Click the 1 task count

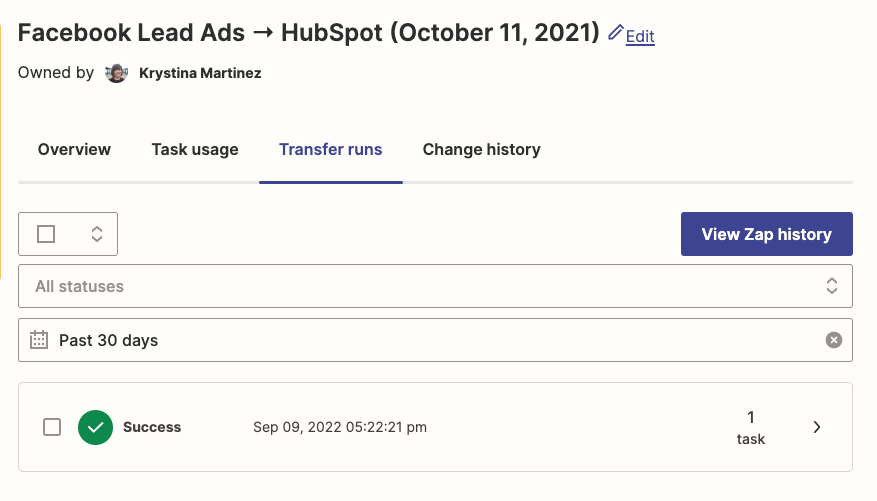pos(751,428)
